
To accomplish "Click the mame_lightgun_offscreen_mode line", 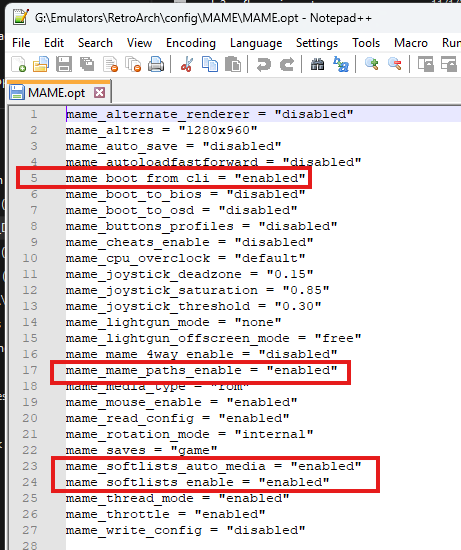I will pyautogui.click(x=213, y=338).
